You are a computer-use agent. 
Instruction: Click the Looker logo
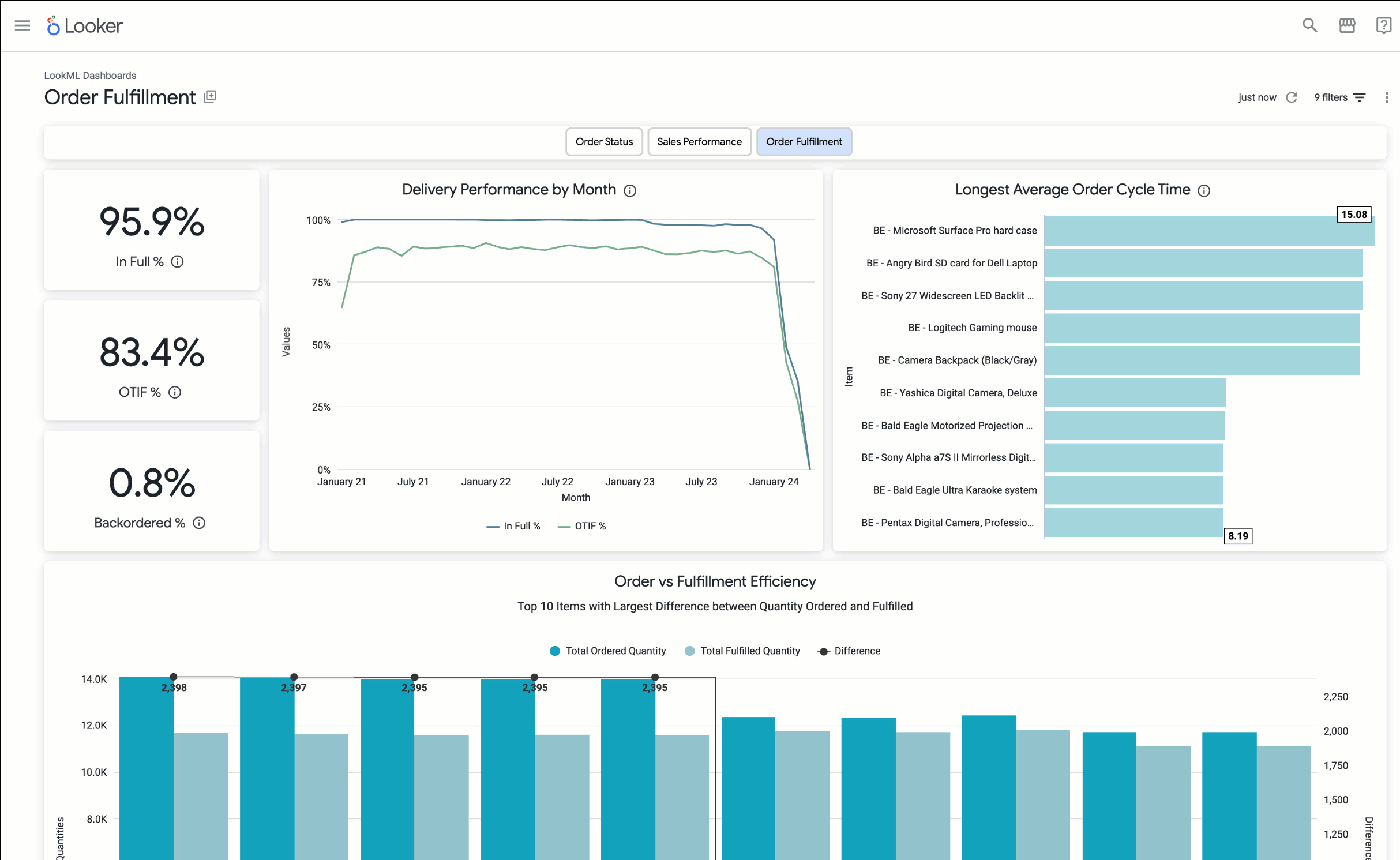84,25
